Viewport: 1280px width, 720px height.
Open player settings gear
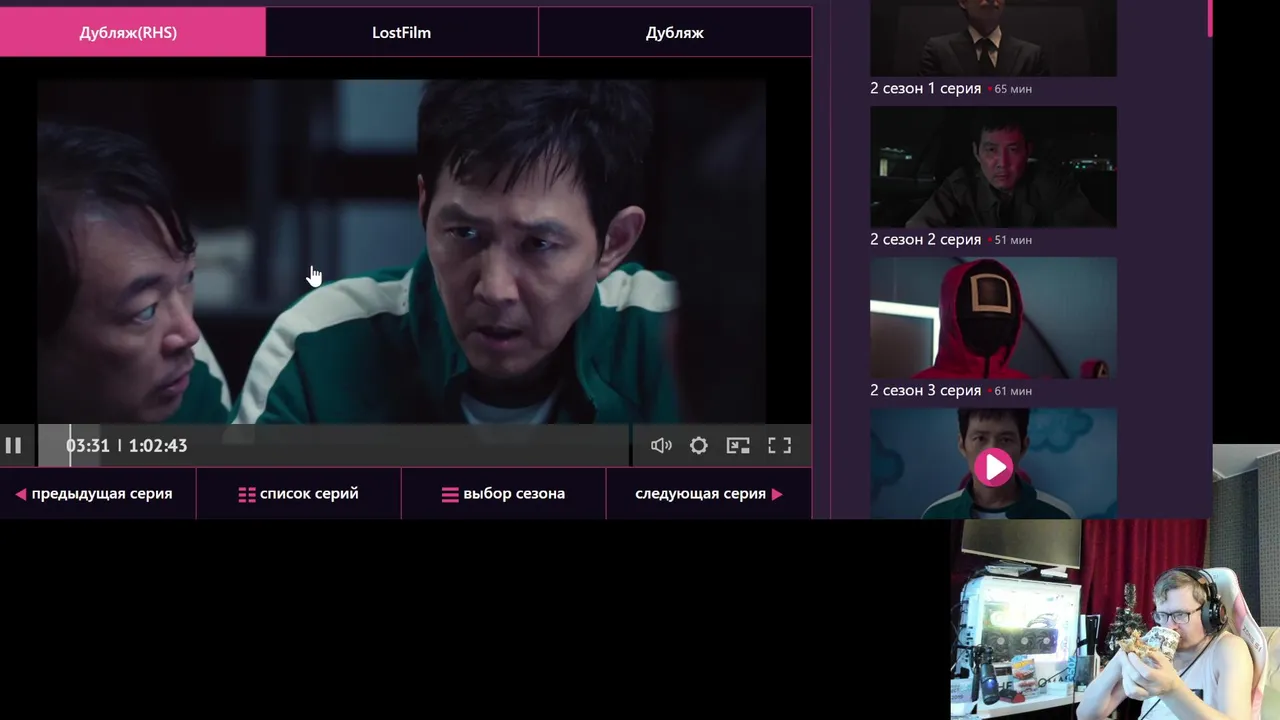(x=699, y=446)
